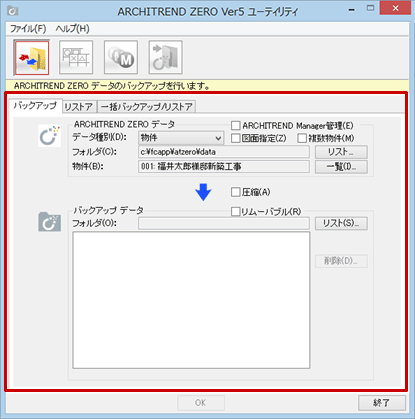Open the second toolbar icon with grid symbols
The width and height of the screenshot is (415, 419).
point(76,58)
